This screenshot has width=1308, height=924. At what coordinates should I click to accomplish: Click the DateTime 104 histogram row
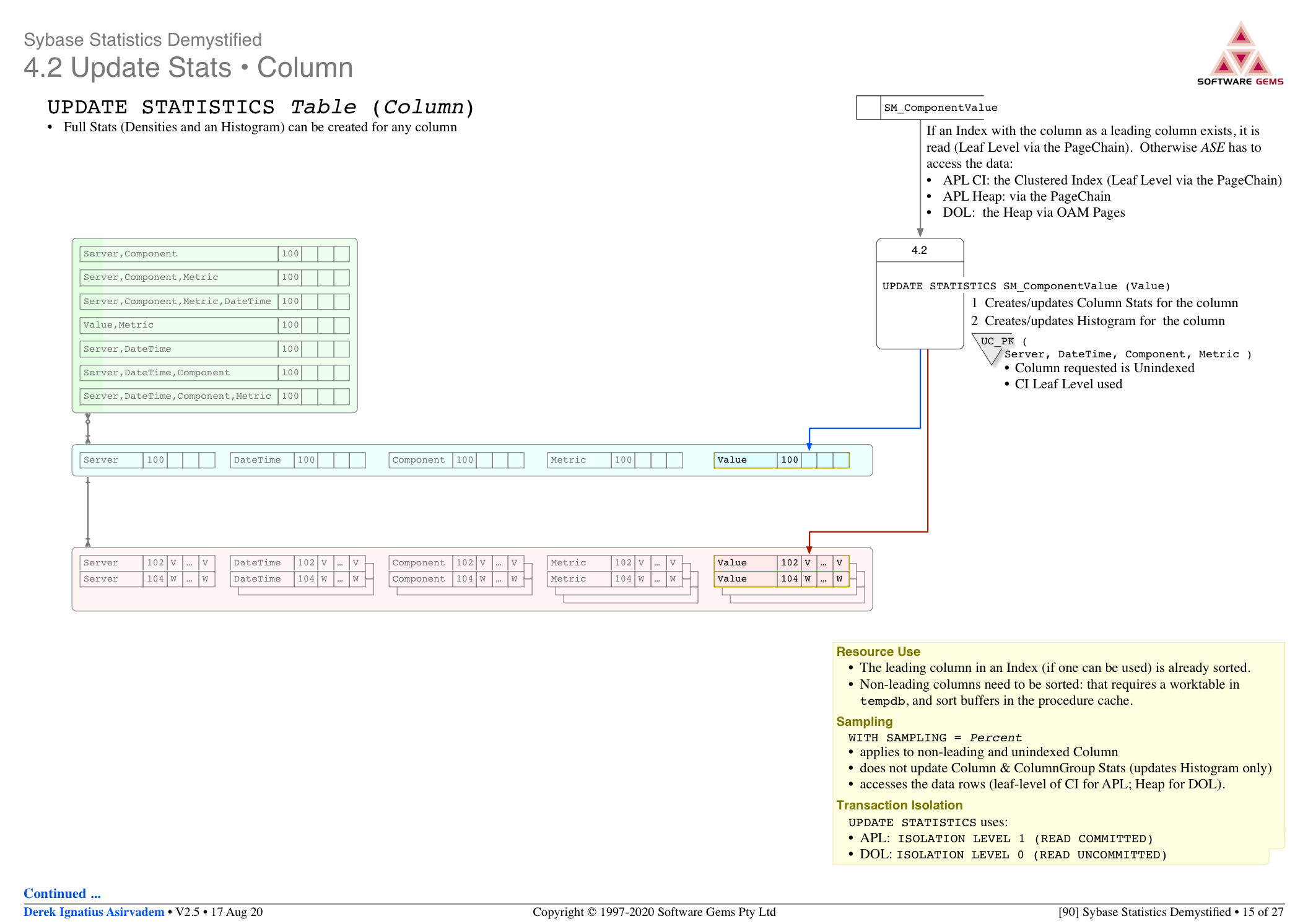click(298, 579)
